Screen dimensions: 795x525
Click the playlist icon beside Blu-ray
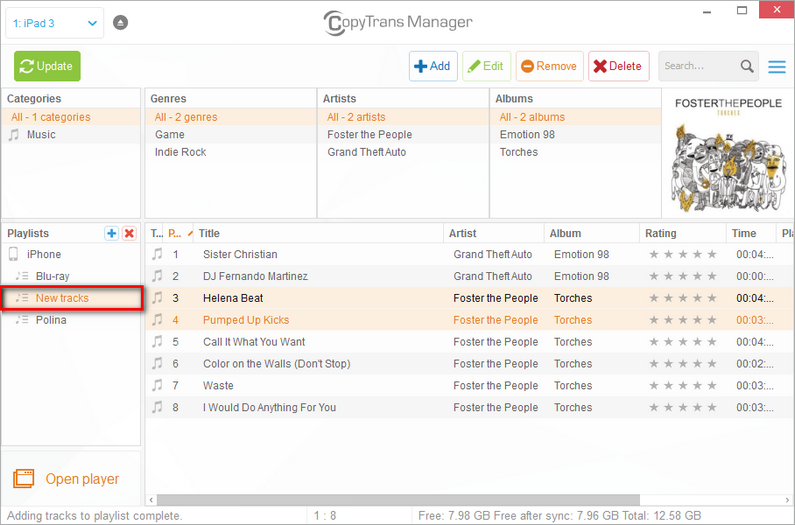(22, 276)
